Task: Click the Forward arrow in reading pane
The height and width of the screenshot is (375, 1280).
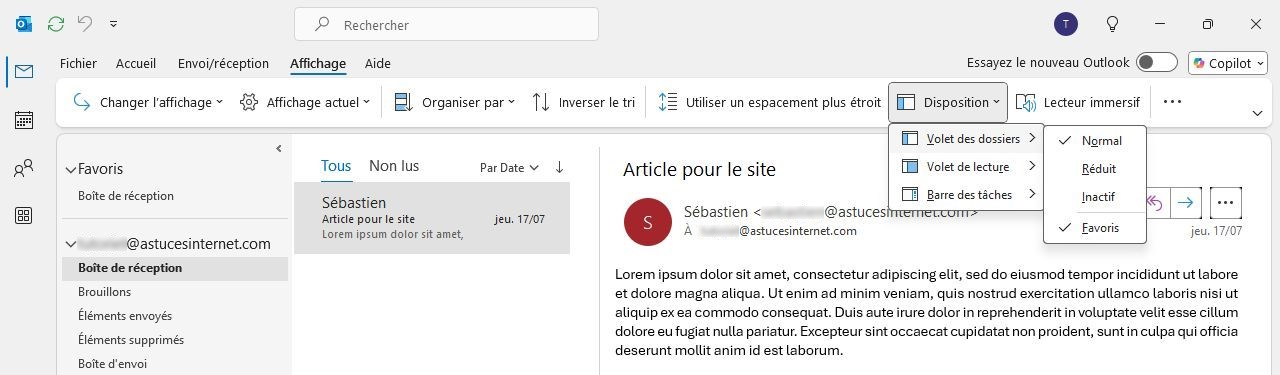Action: click(x=1185, y=203)
